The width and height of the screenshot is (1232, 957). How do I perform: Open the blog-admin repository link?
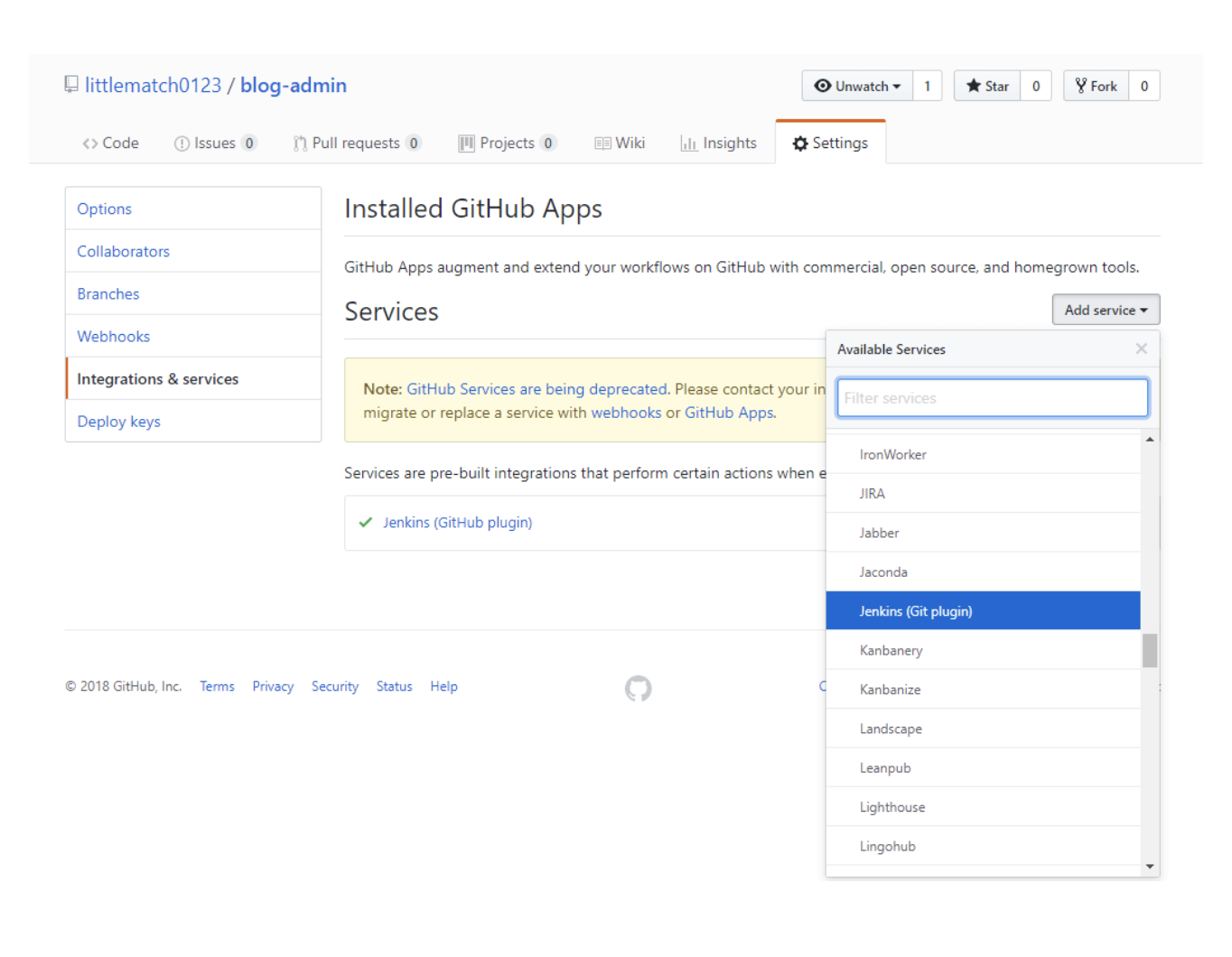(x=294, y=85)
